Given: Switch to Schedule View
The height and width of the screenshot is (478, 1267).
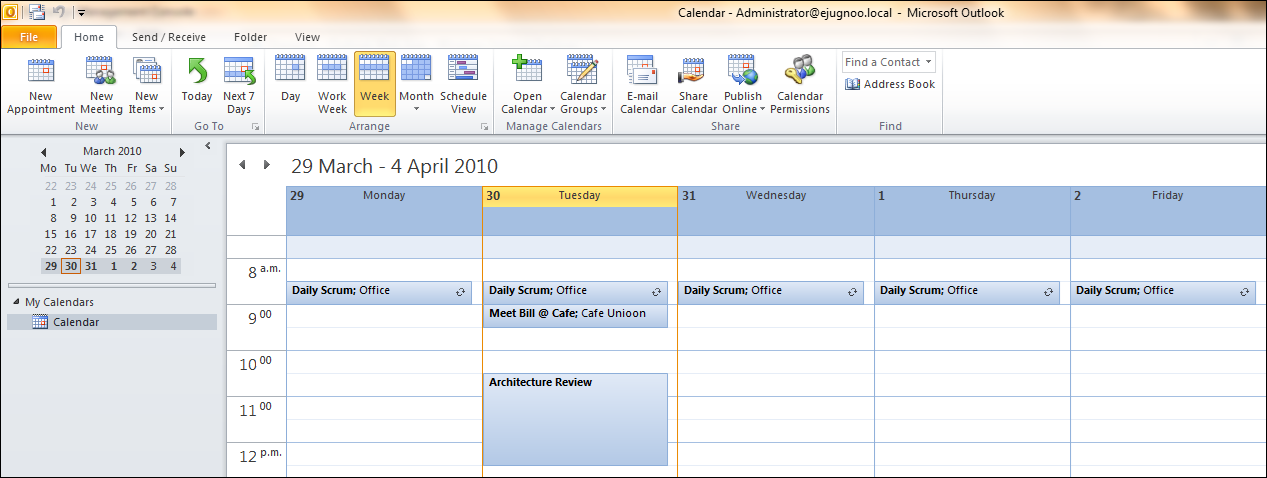Looking at the screenshot, I should (x=463, y=85).
